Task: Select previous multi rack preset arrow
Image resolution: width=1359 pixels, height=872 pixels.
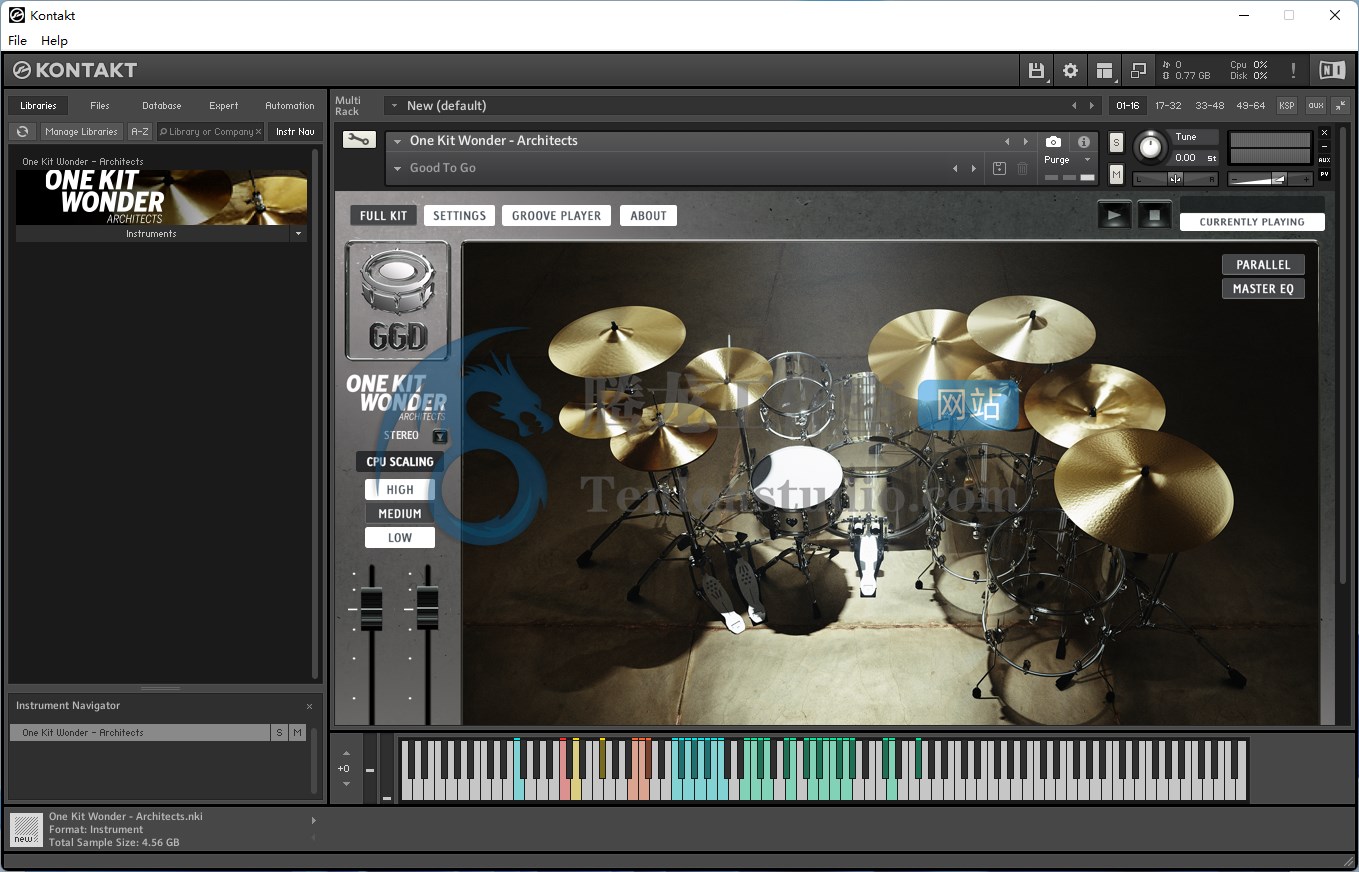Action: 1074,105
